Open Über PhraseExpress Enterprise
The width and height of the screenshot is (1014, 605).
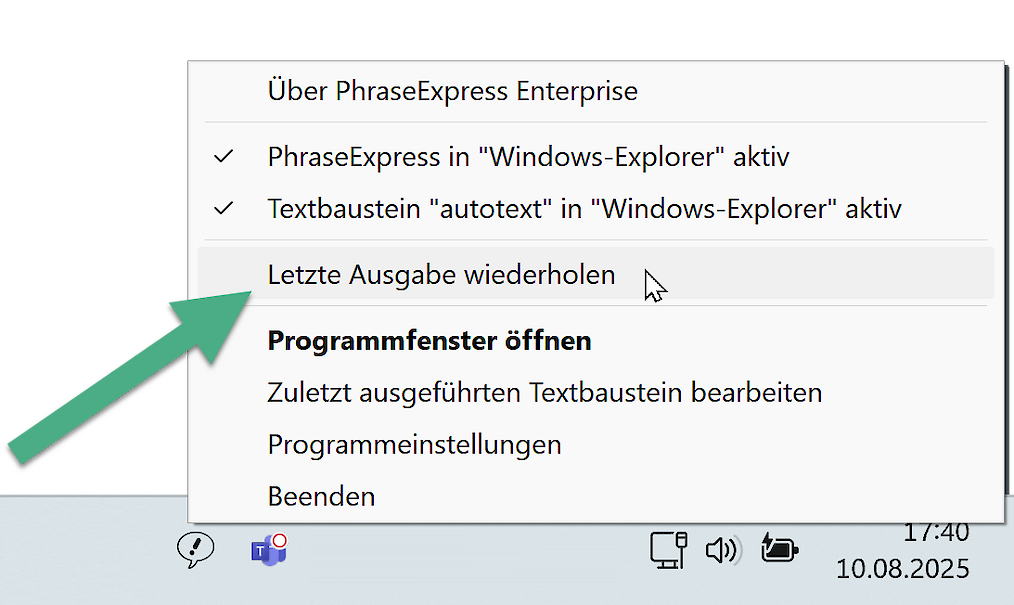[596, 90]
